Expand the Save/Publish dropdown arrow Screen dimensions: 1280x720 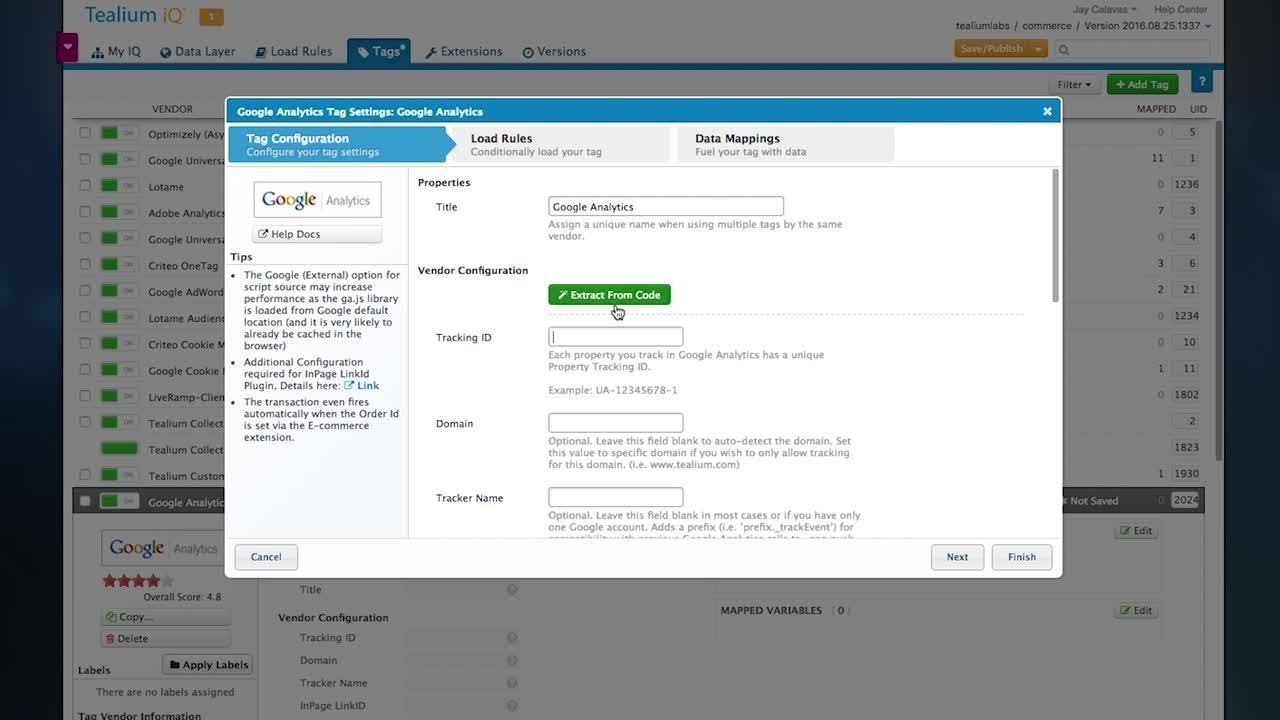coord(1039,48)
